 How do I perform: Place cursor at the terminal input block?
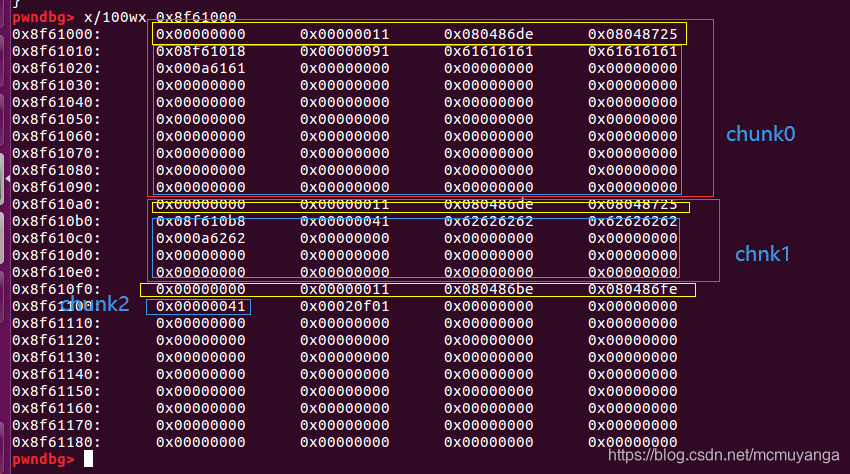(88, 459)
